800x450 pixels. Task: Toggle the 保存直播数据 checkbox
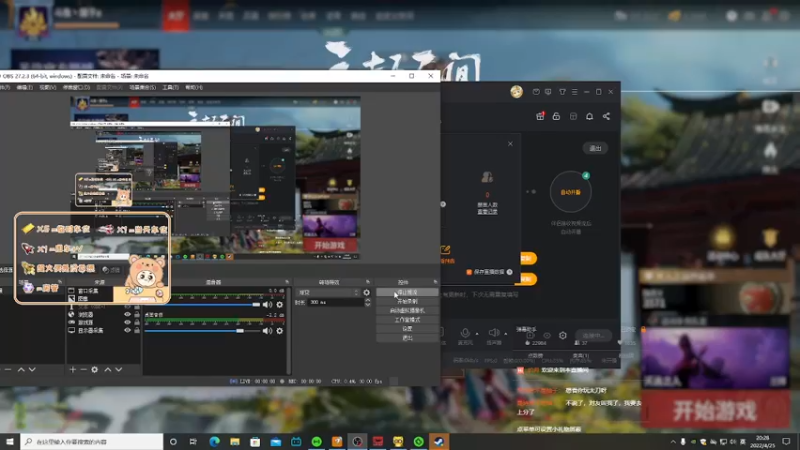point(469,272)
